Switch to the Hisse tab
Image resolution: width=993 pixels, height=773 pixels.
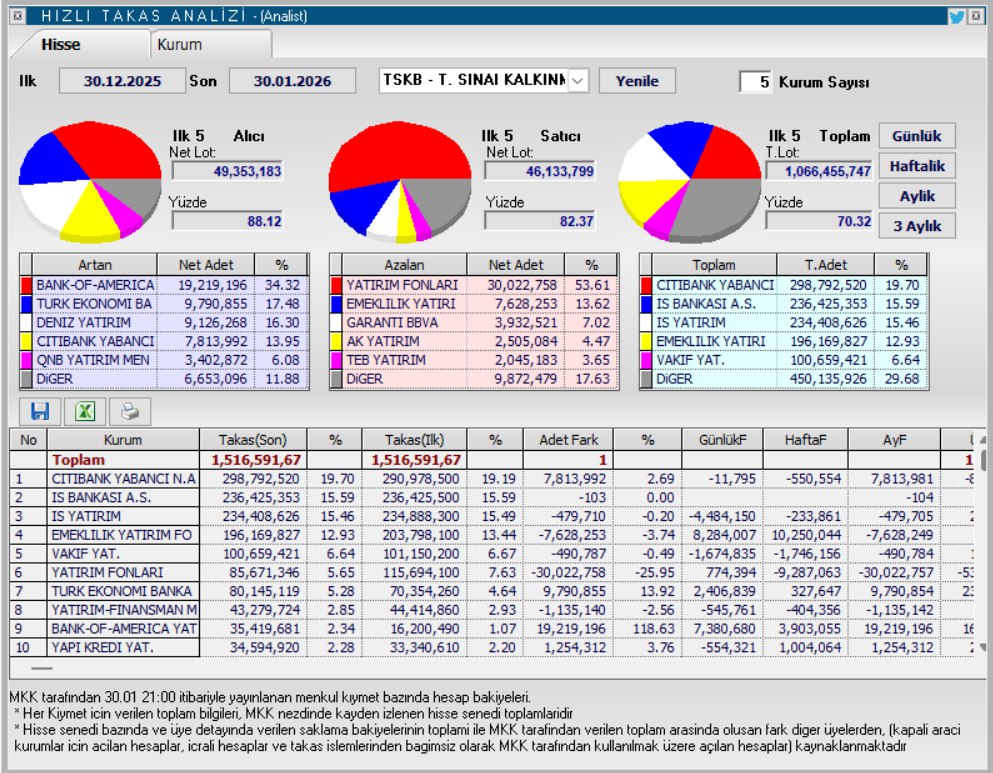(x=61, y=44)
